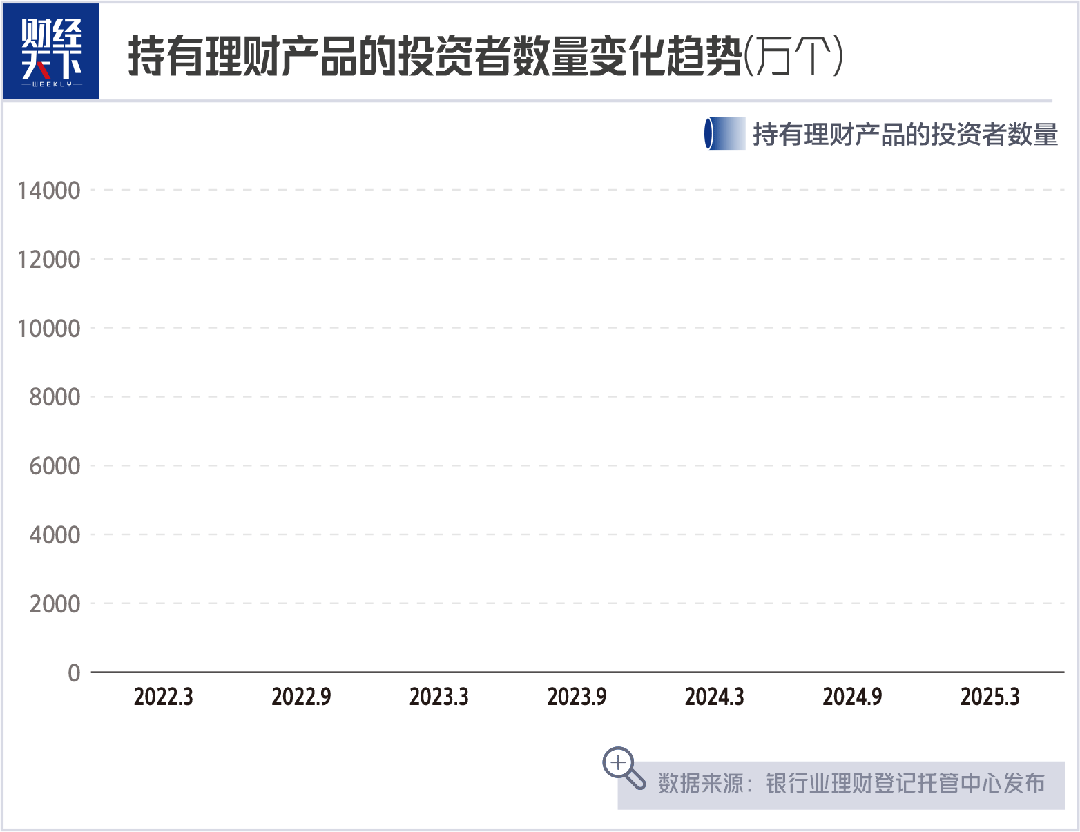Select the legend label 持有理财产品的投资者数量

pos(905,134)
